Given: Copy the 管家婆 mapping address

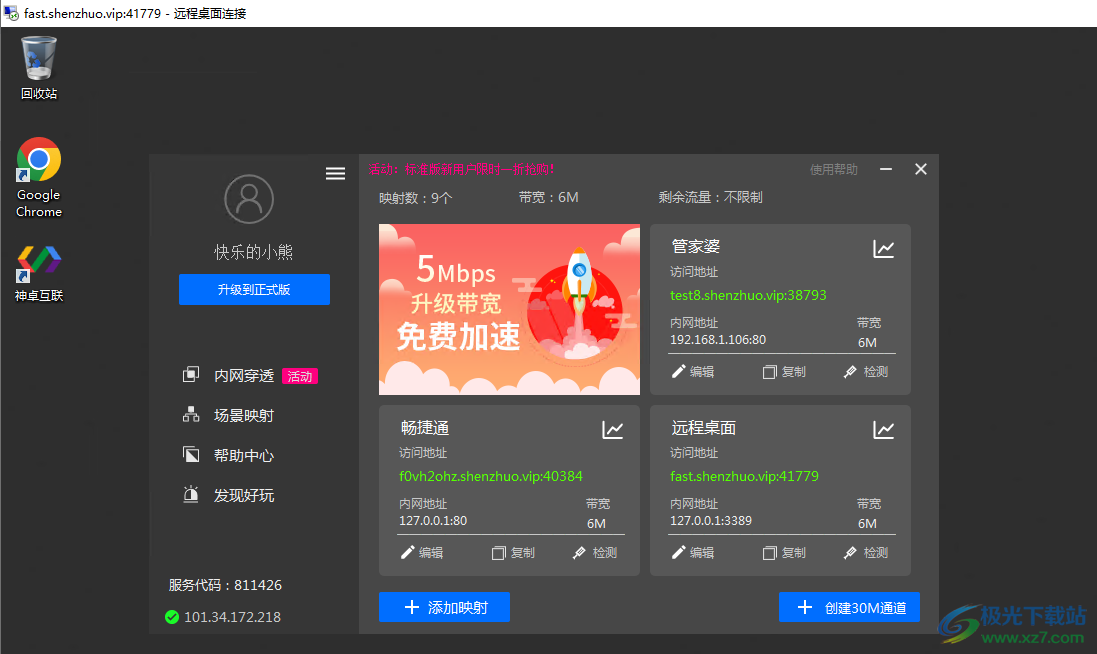Looking at the screenshot, I should click(x=784, y=371).
